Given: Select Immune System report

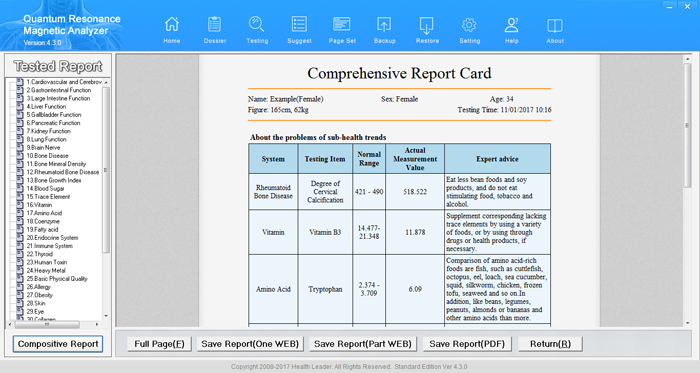Looking at the screenshot, I should (49, 246).
